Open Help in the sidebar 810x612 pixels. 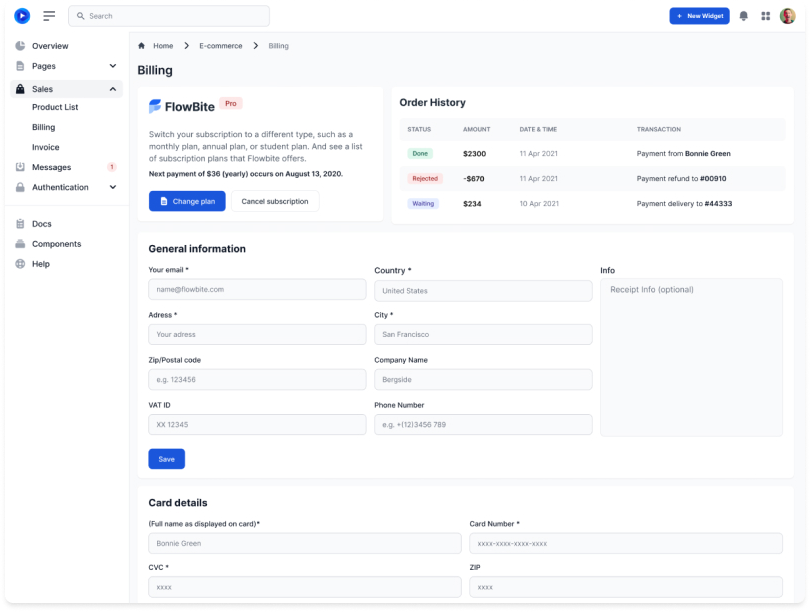tap(40, 264)
